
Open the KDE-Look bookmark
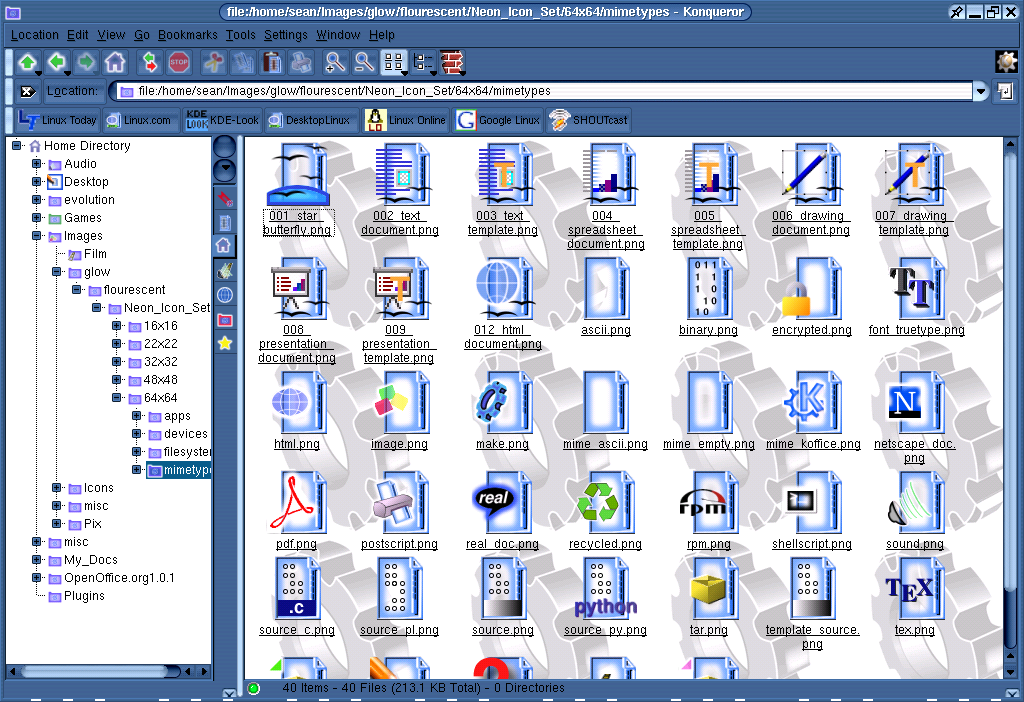coord(223,120)
